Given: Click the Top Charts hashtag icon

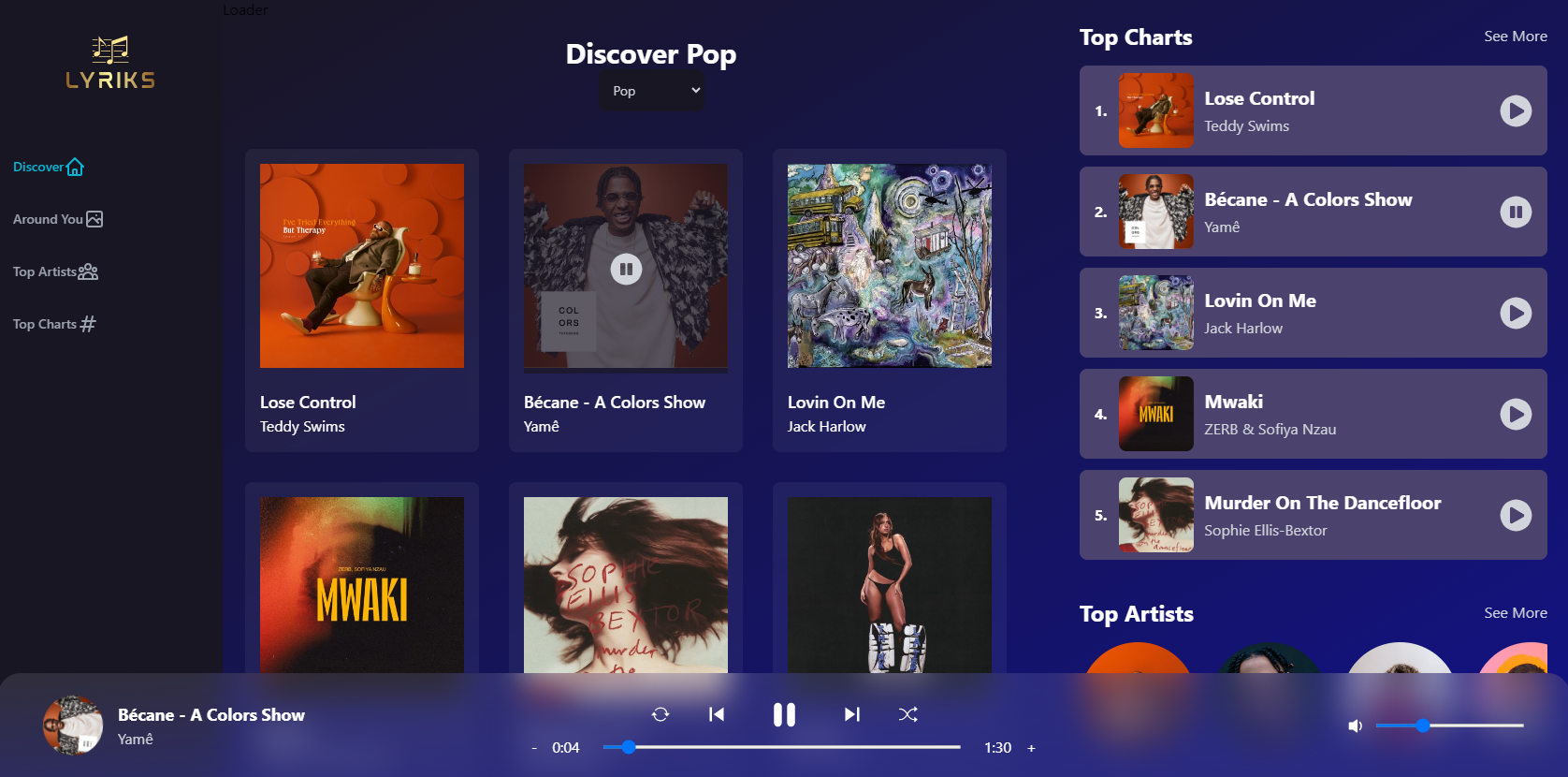Looking at the screenshot, I should coord(88,324).
